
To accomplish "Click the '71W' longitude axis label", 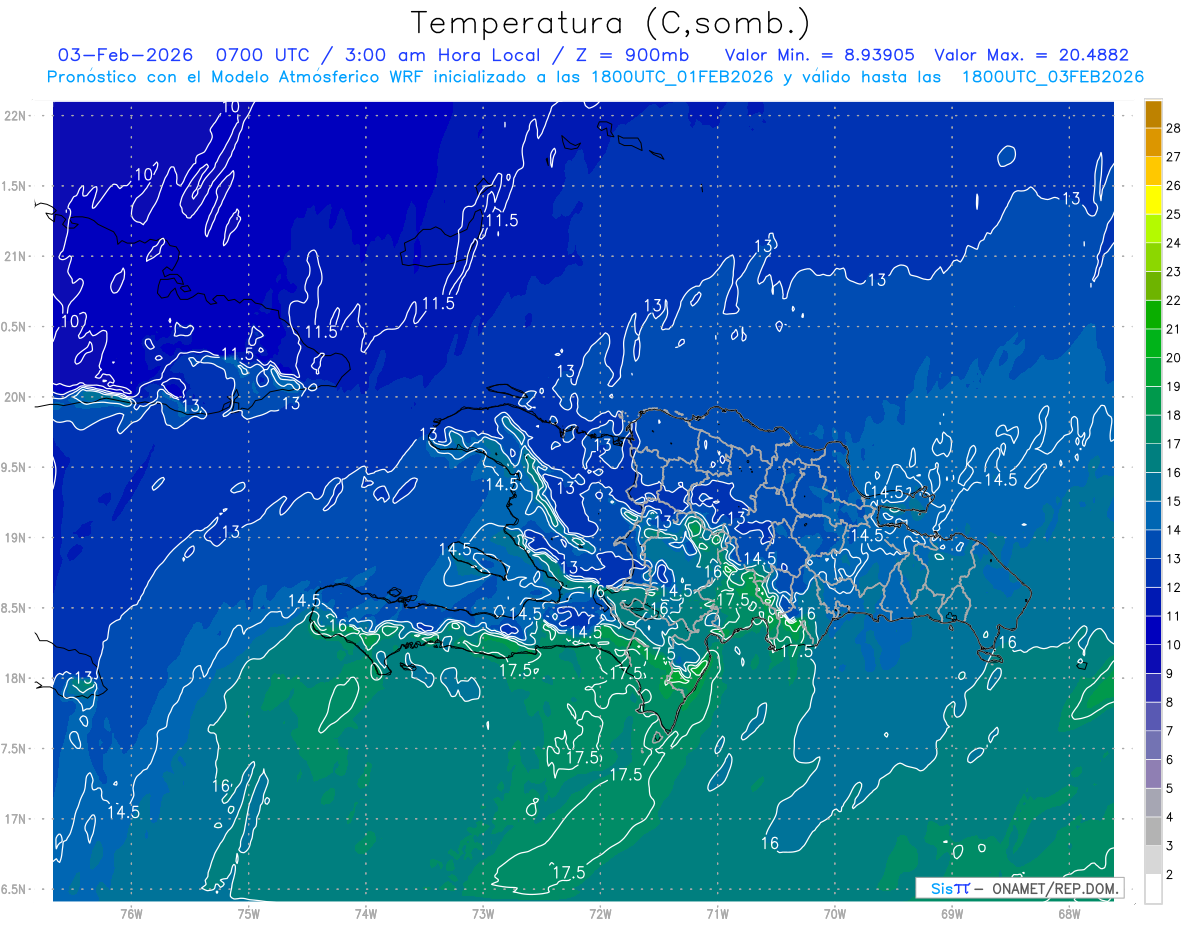I will pyautogui.click(x=717, y=913).
